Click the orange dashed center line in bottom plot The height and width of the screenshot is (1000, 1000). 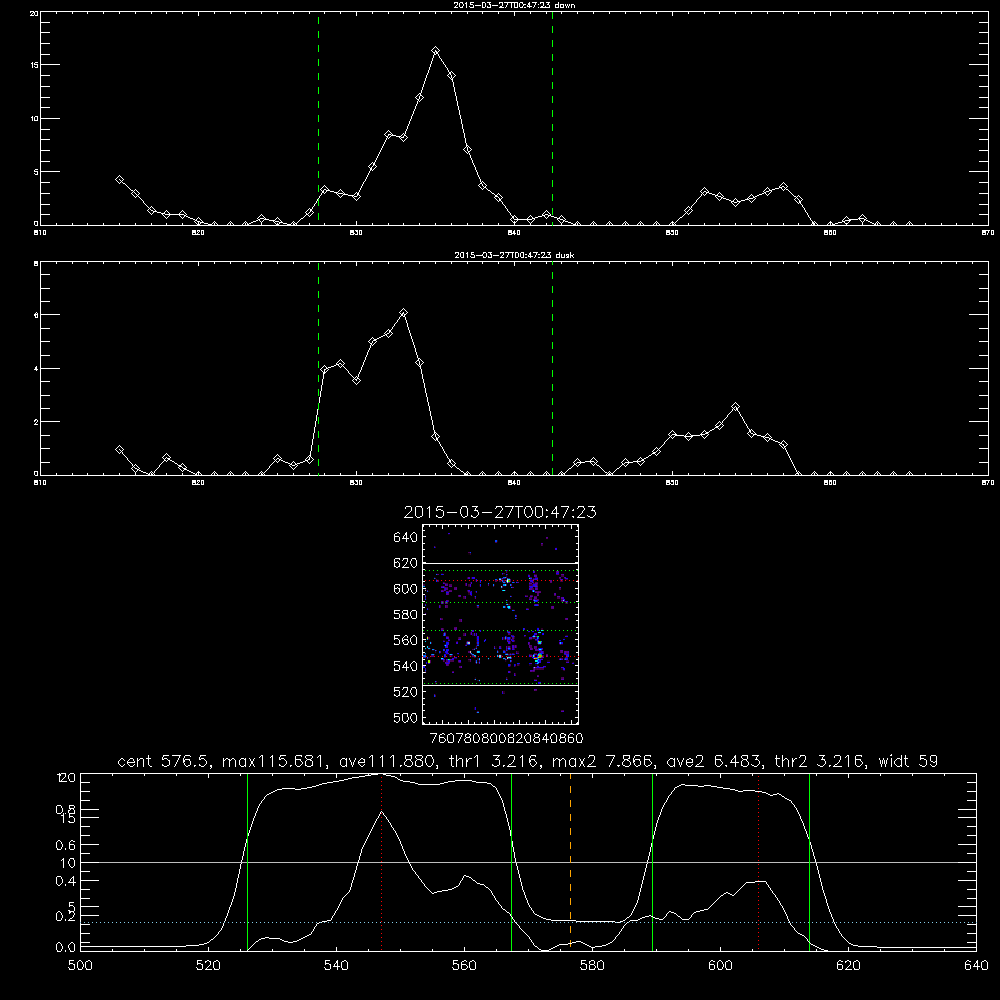coord(570,862)
